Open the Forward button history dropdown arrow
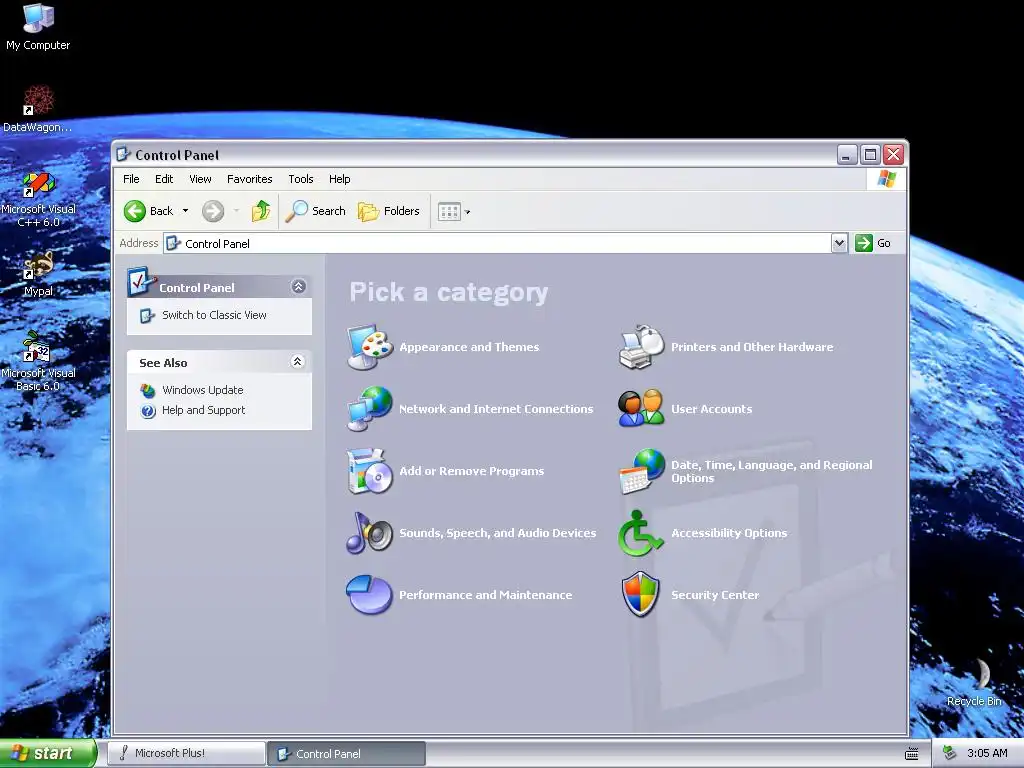Viewport: 1024px width, 768px height. 236,211
